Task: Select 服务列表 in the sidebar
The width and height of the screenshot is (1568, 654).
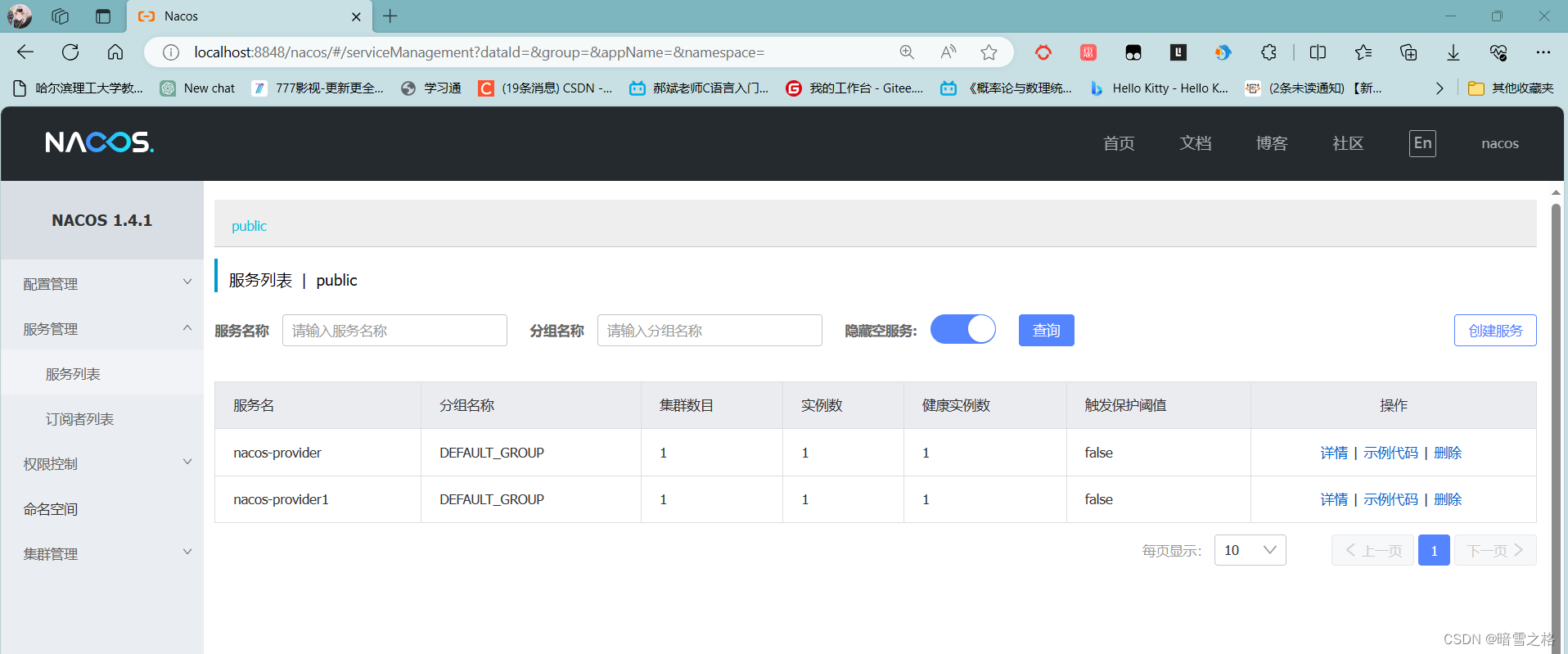Action: pos(102,373)
